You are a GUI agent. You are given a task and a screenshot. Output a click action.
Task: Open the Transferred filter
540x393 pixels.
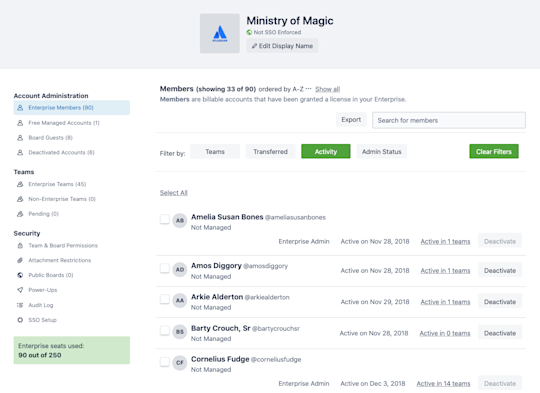270,152
